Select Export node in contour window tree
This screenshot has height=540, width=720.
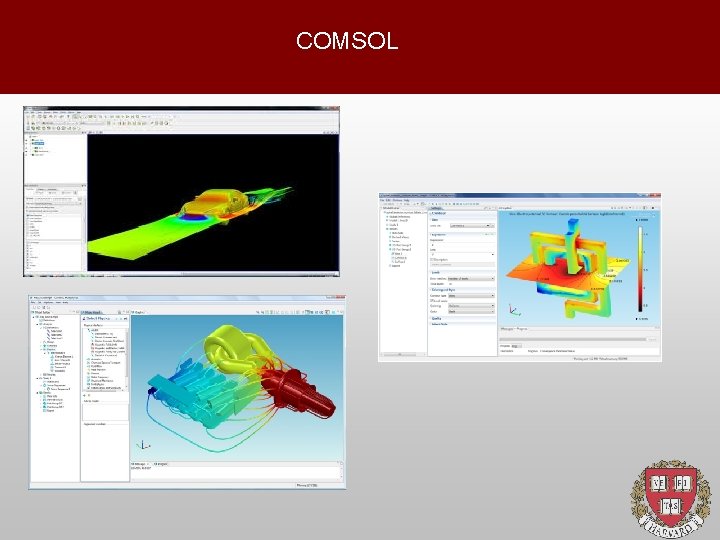[396, 266]
